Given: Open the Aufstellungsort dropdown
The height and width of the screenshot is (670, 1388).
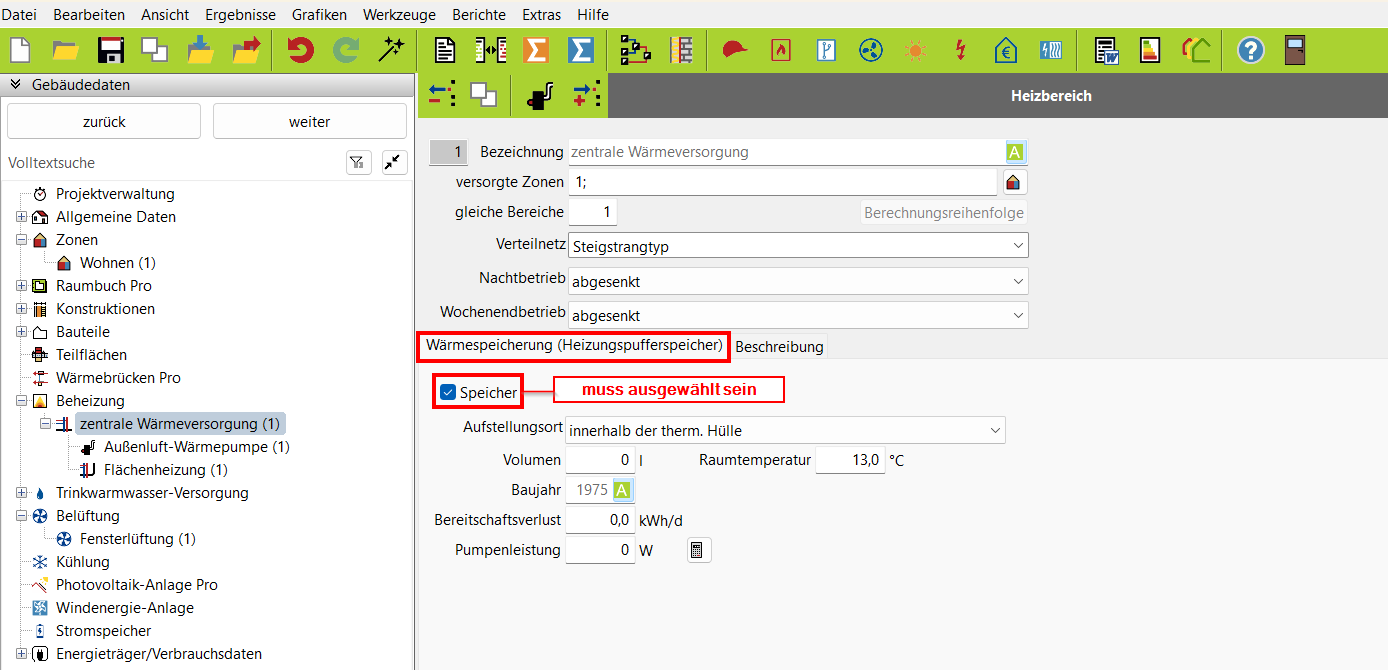Looking at the screenshot, I should click(785, 430).
